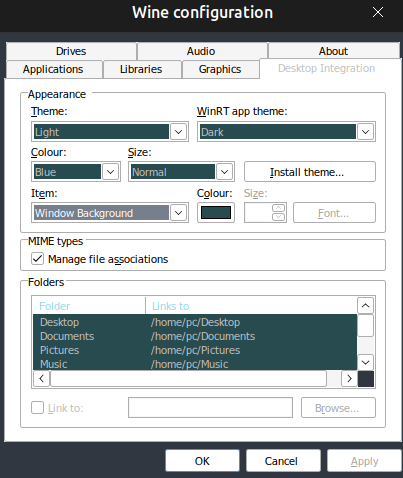This screenshot has height=478, width=403.
Task: Click the horizontal scroll left arrow
Action: pos(41,379)
